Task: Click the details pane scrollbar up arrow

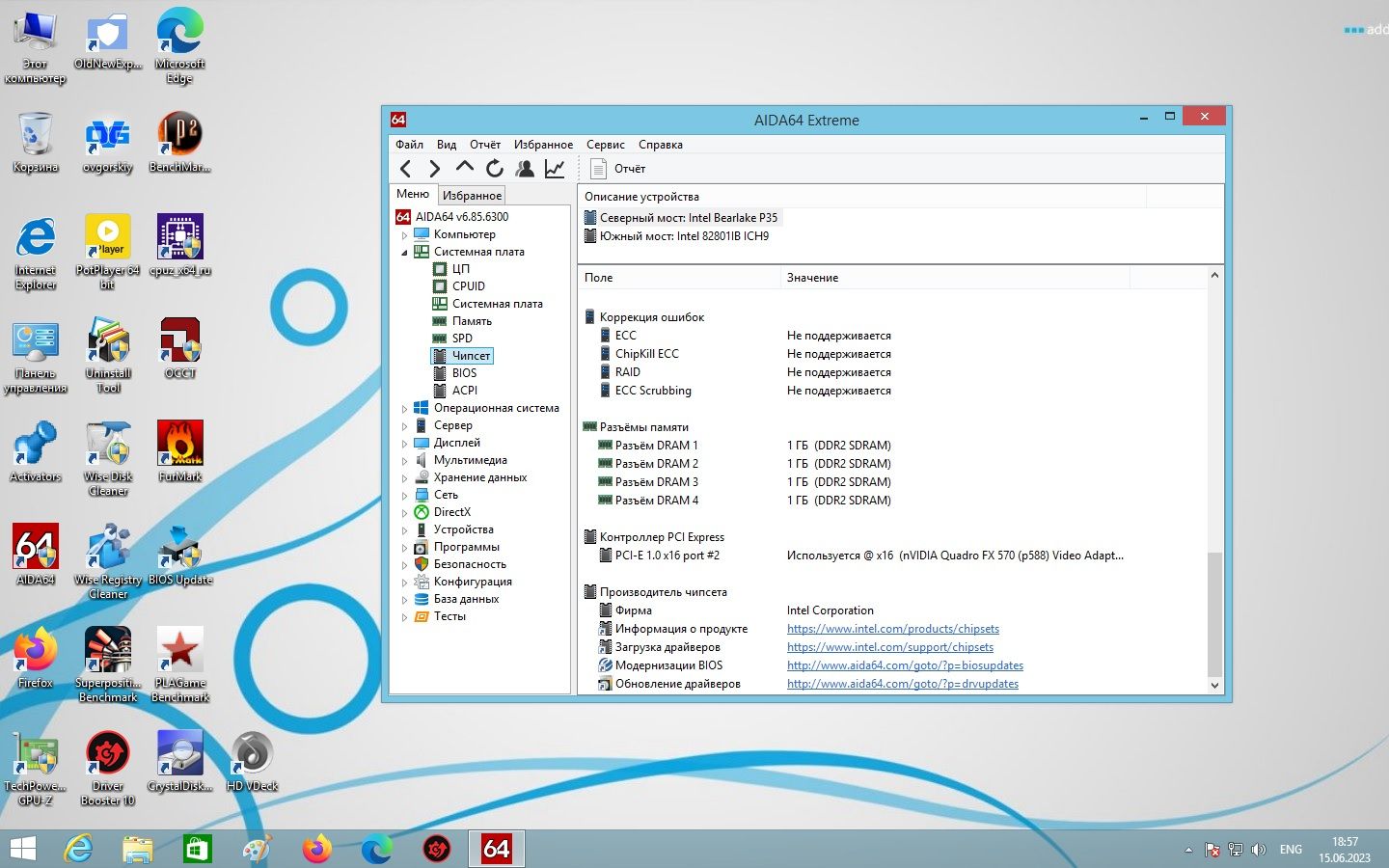Action: [x=1214, y=276]
